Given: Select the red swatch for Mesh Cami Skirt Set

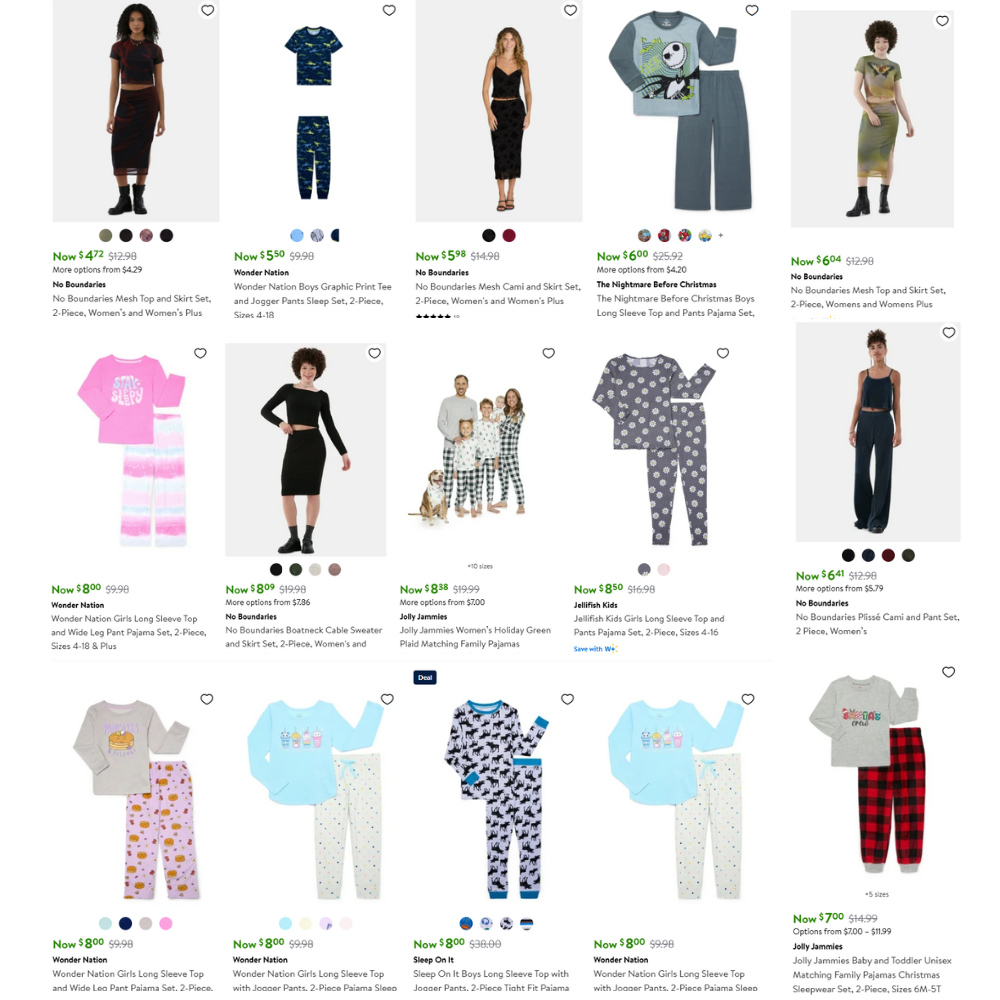Looking at the screenshot, I should pyautogui.click(x=509, y=235).
